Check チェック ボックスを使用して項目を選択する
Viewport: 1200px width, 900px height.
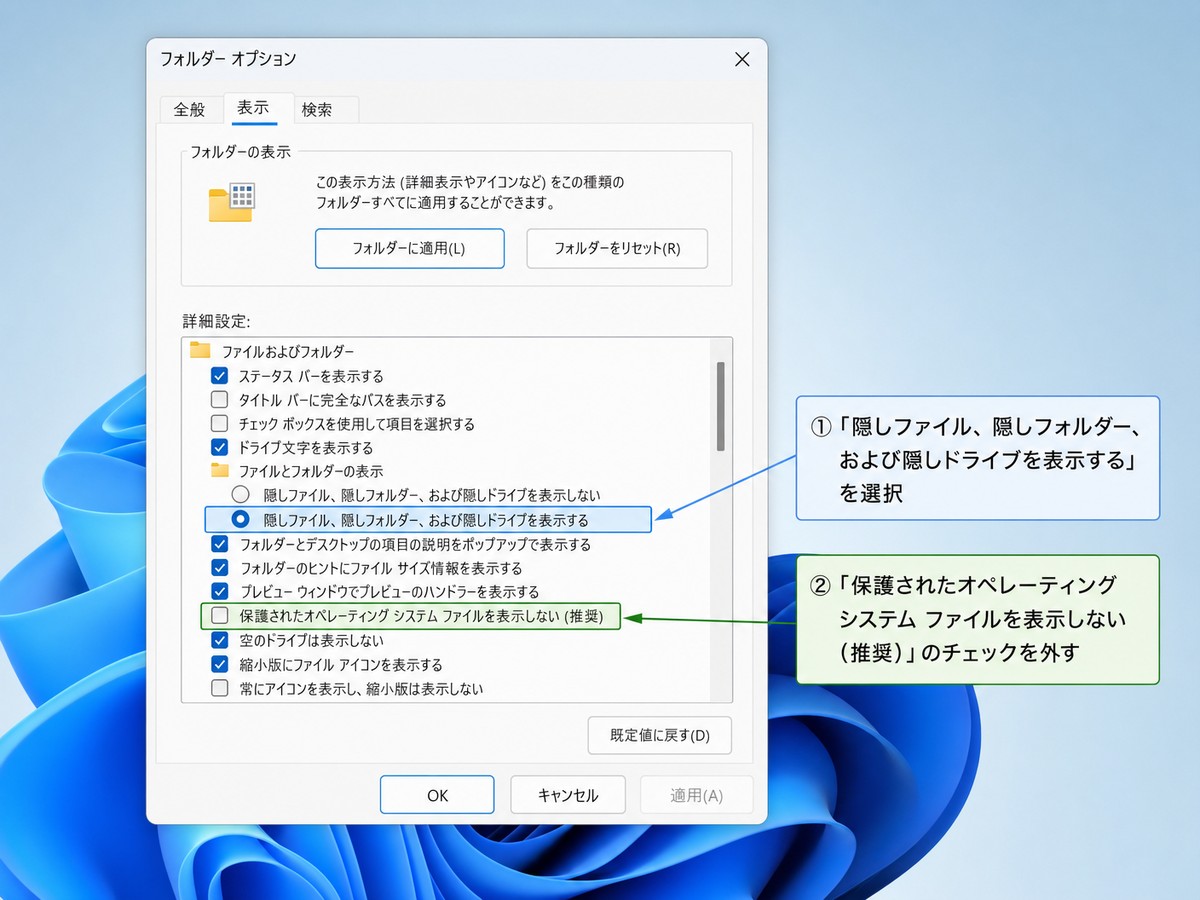click(x=220, y=423)
